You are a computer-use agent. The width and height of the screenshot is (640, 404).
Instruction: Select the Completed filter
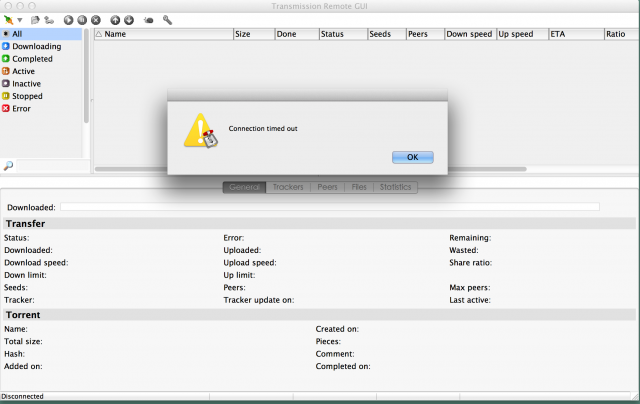point(41,59)
